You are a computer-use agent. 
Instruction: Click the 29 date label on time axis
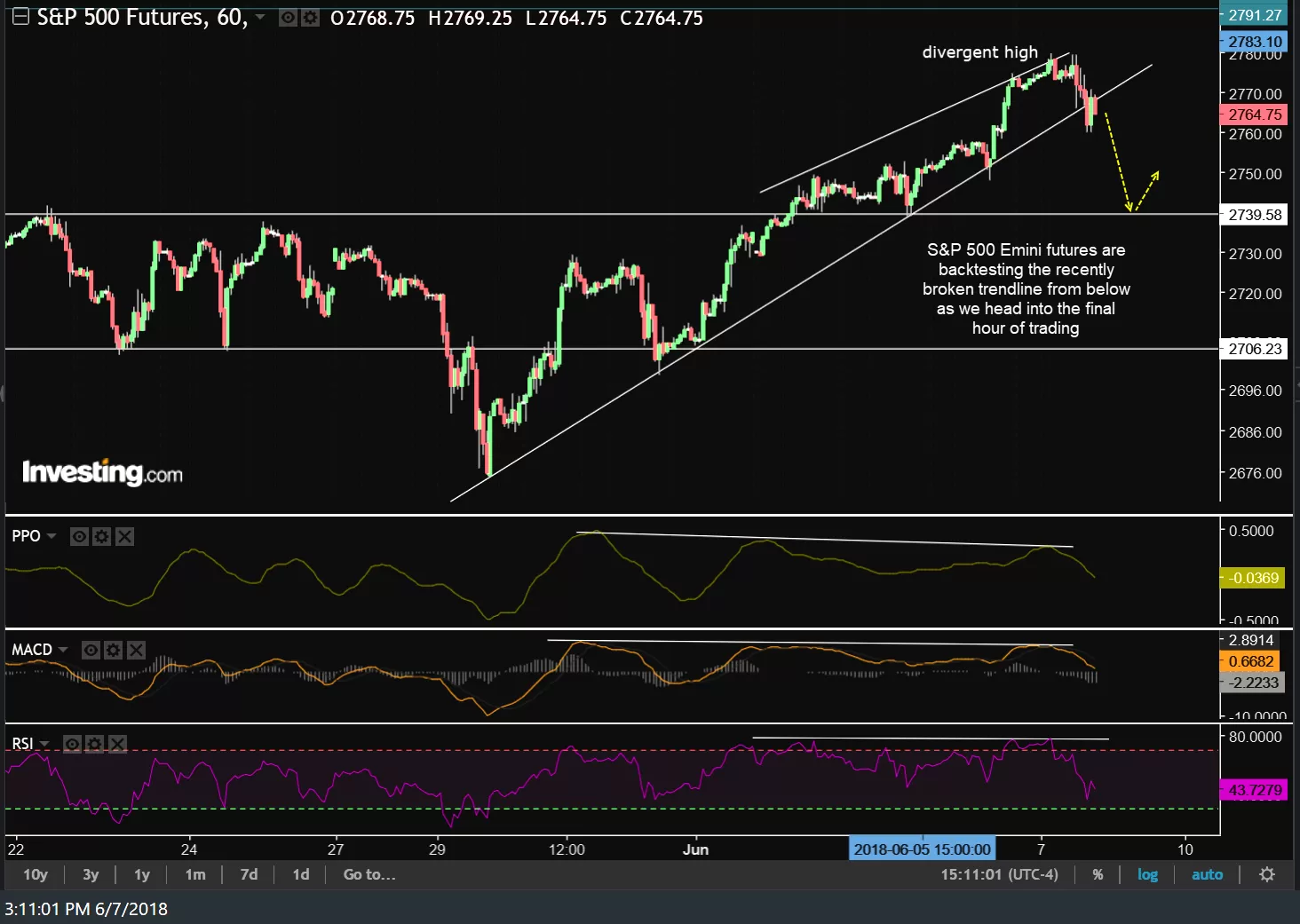pos(437,849)
